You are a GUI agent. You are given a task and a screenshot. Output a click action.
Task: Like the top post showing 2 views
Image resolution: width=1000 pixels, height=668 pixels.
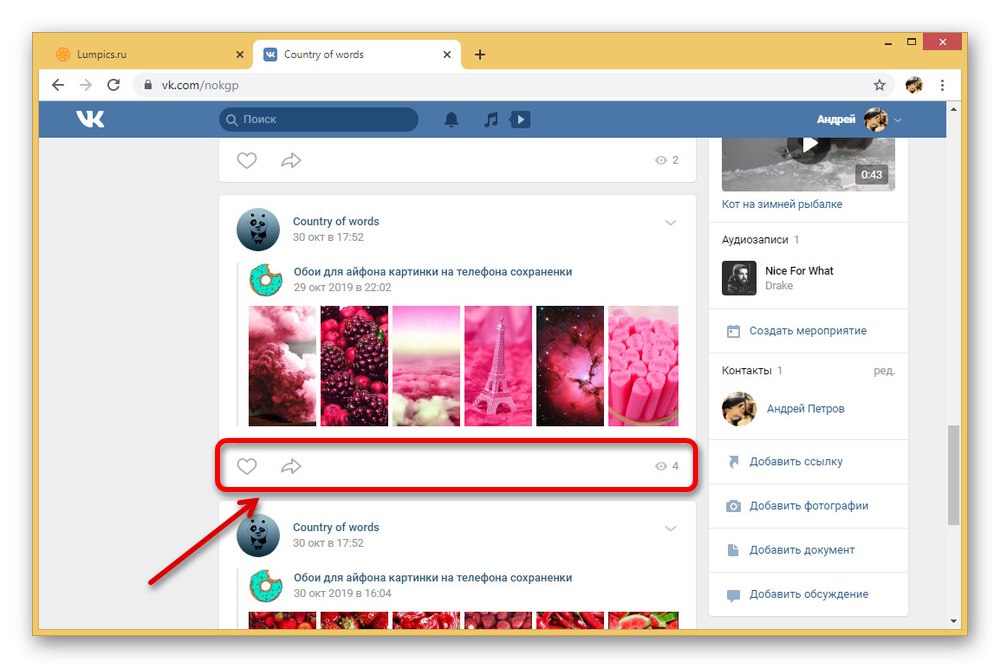tap(247, 160)
